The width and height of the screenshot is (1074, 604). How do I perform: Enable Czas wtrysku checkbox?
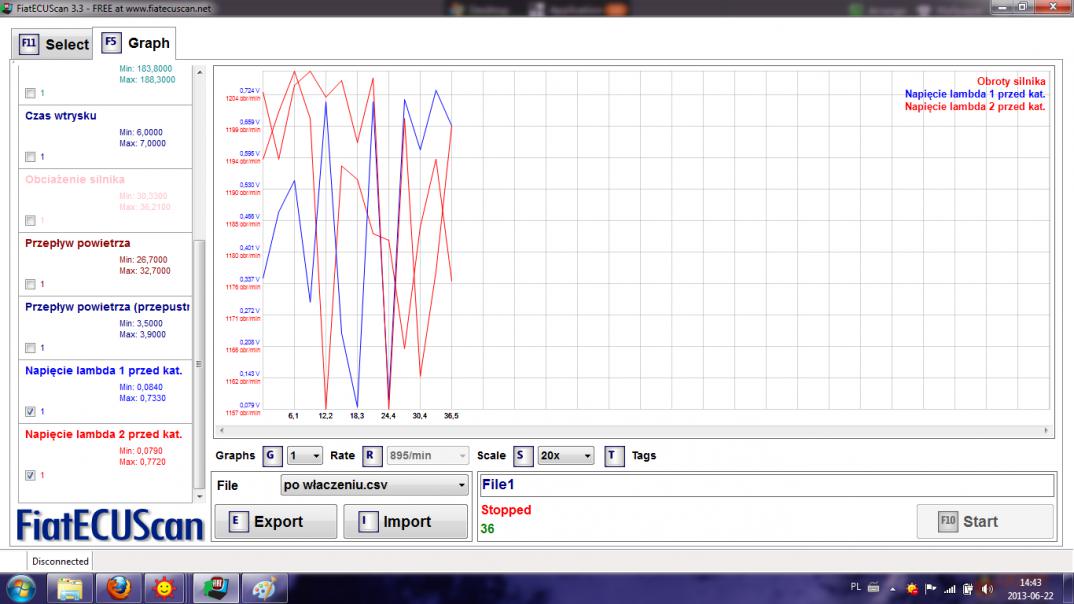[x=30, y=157]
